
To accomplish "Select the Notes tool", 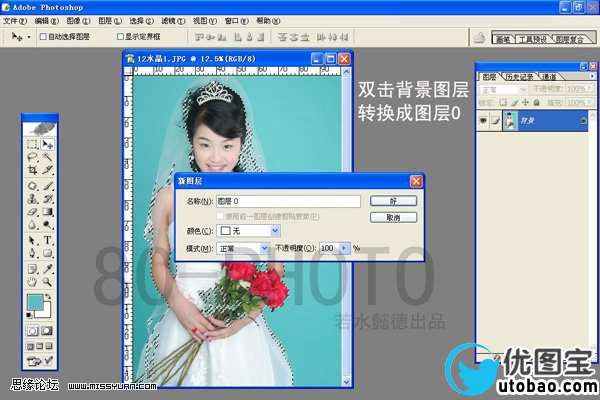I will coord(33,269).
